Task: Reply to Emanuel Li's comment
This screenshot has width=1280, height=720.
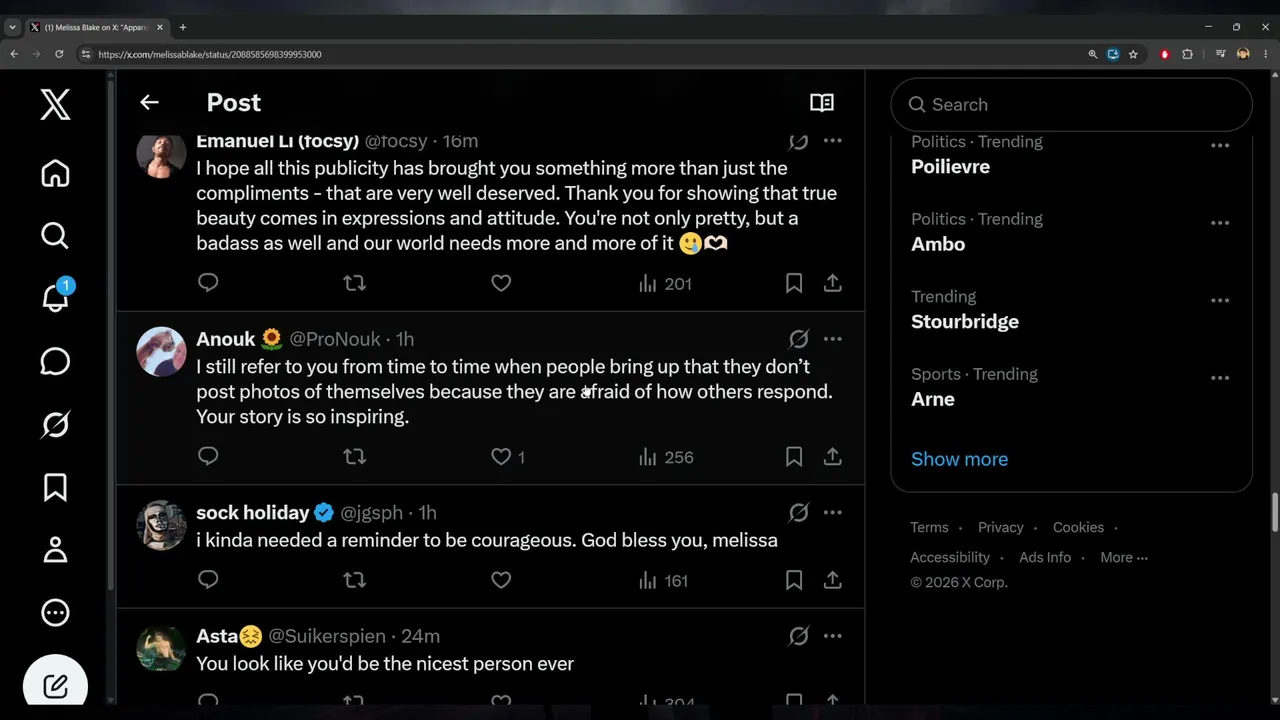Action: 208,283
